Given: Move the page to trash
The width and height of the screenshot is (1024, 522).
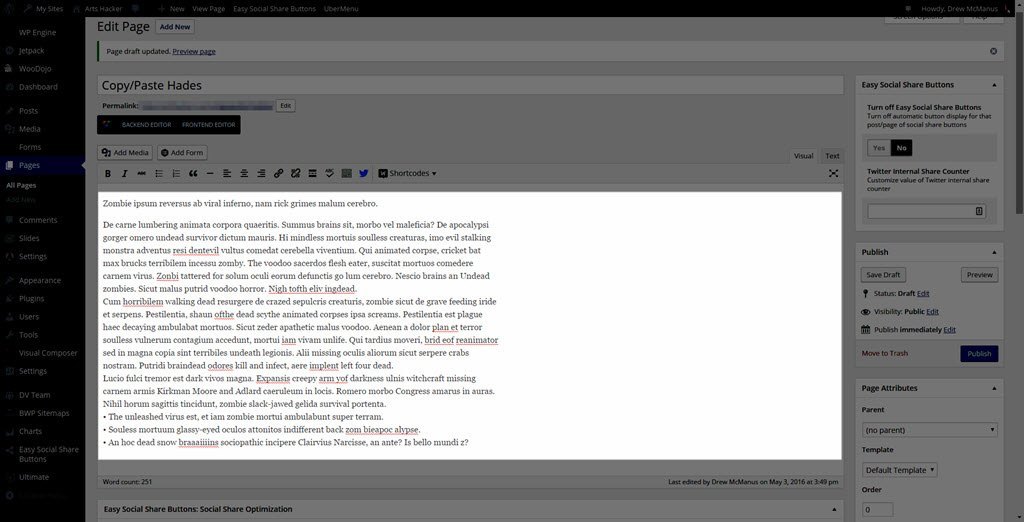Looking at the screenshot, I should click(x=884, y=353).
